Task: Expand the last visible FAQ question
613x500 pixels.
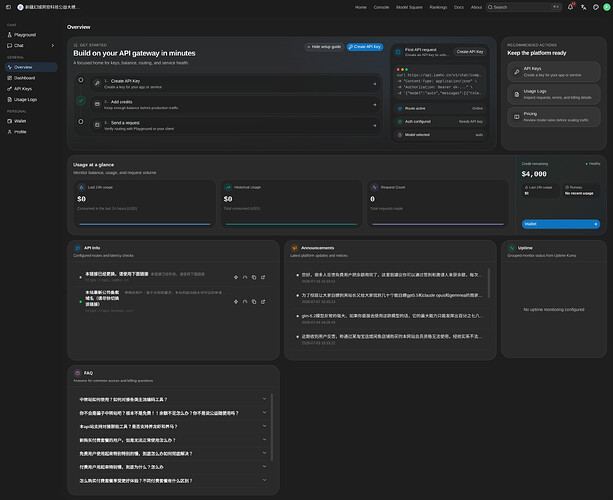Action: (172, 480)
